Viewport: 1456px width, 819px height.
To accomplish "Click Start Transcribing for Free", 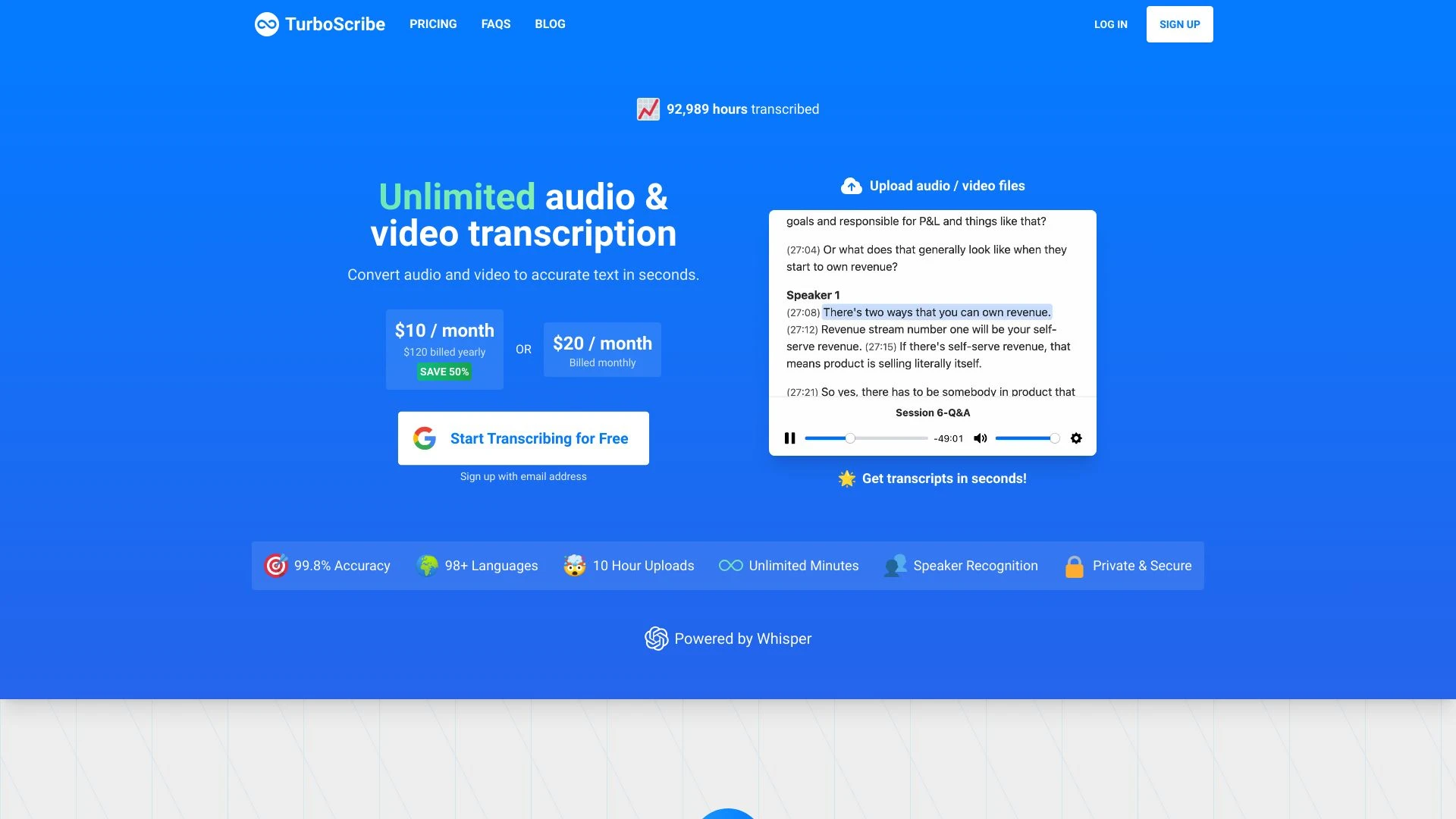I will click(523, 438).
